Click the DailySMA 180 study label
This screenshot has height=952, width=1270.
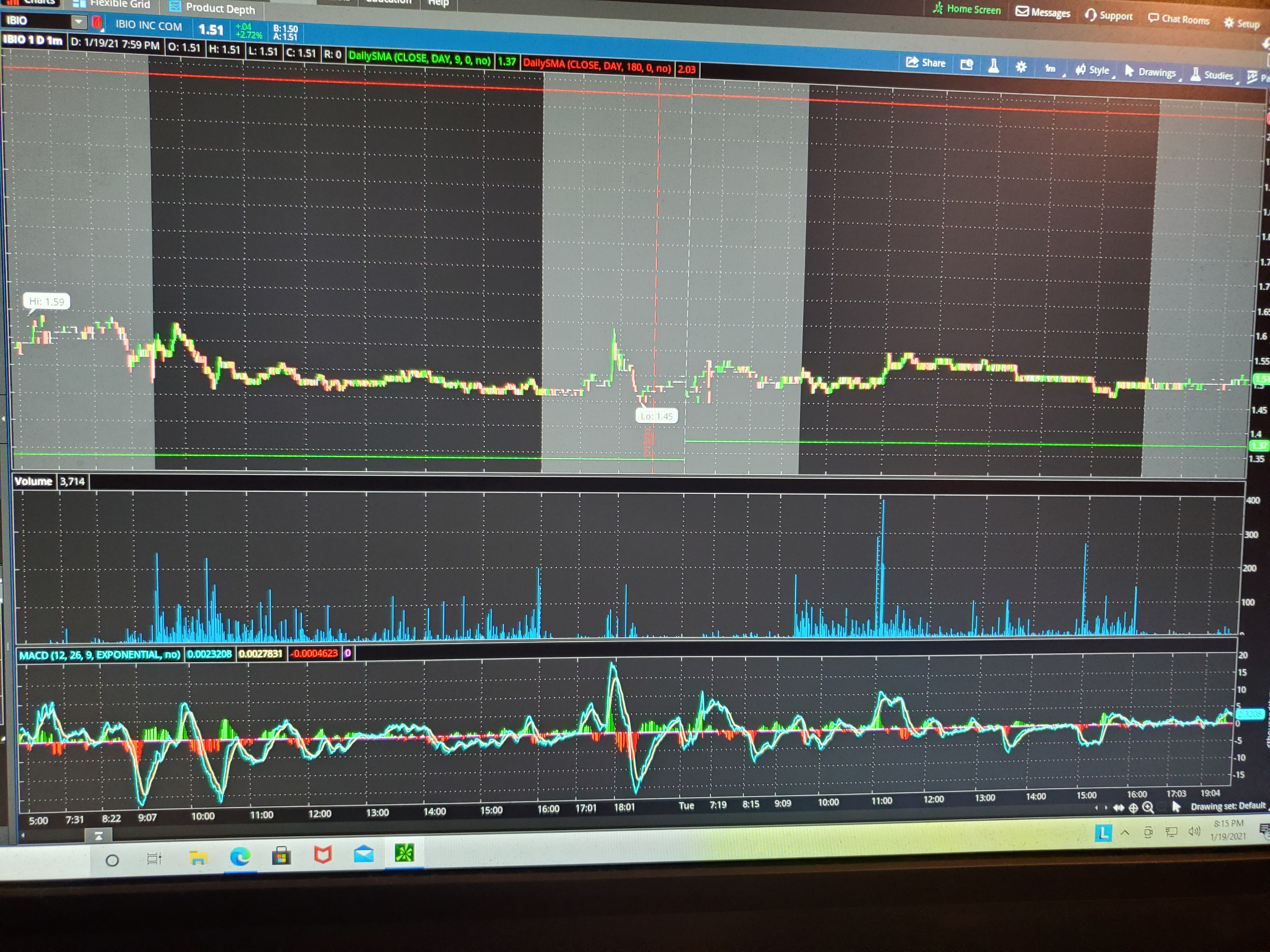pos(597,66)
